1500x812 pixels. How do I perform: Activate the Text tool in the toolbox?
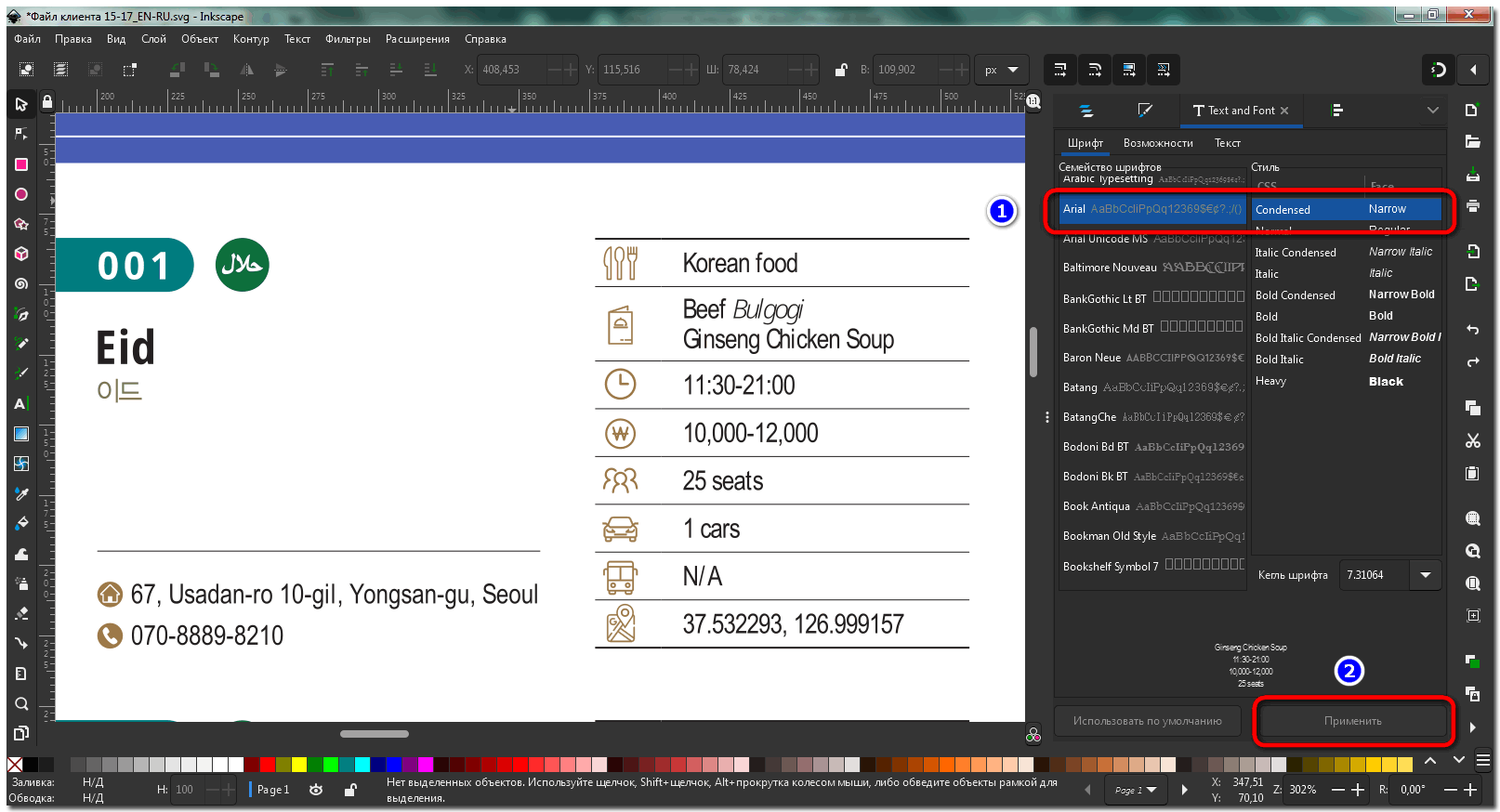click(20, 403)
